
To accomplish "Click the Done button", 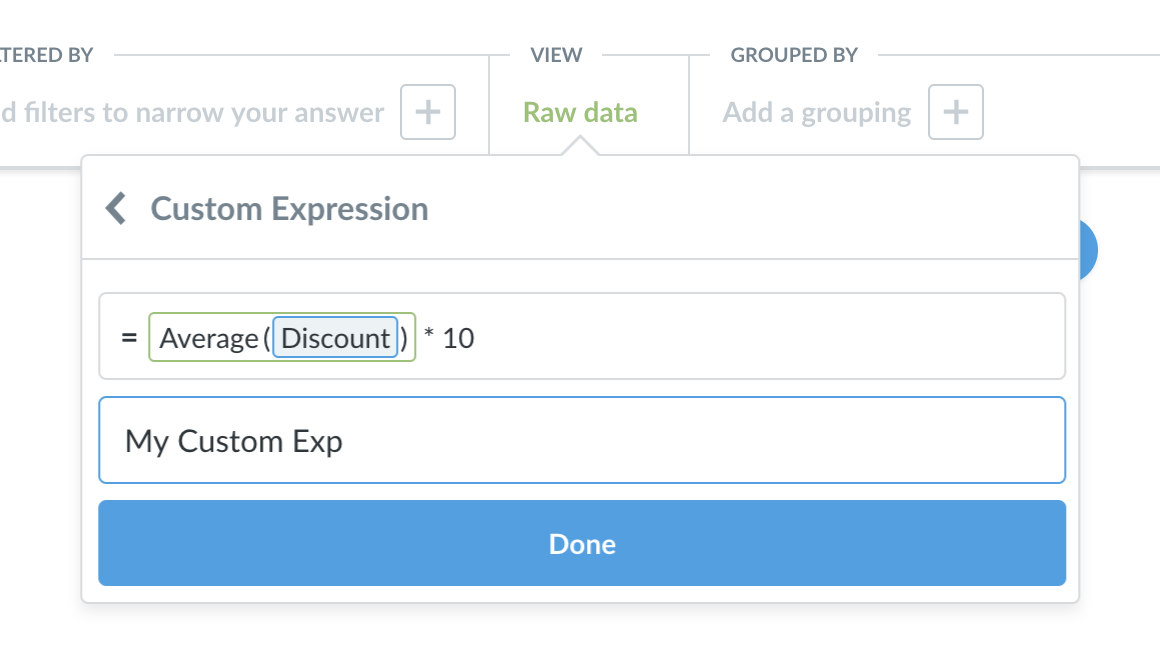I will tap(582, 544).
